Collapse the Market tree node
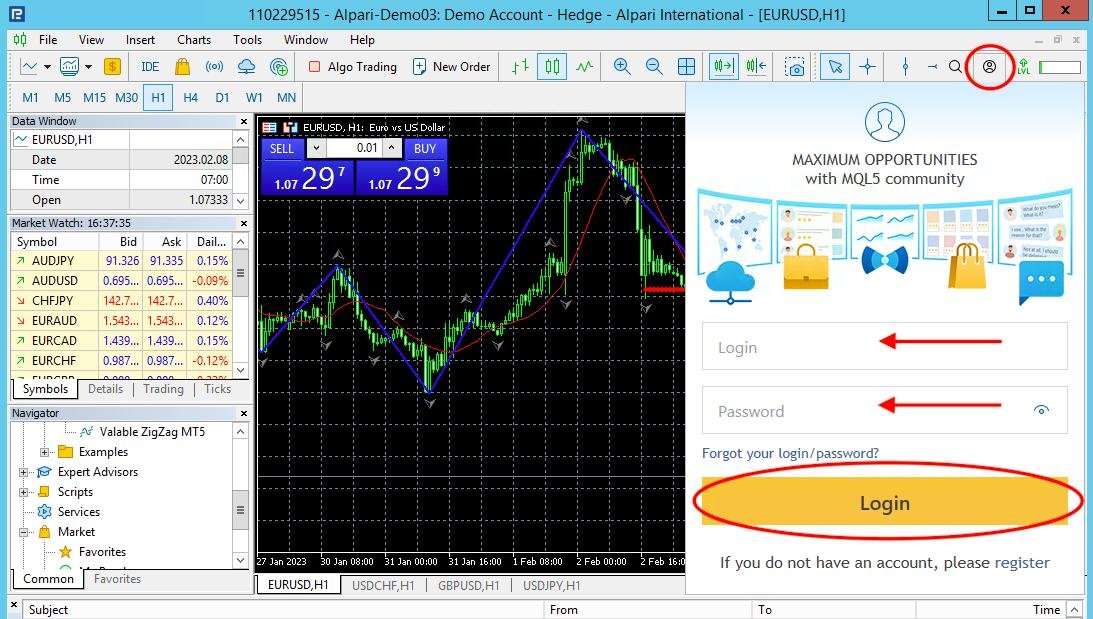This screenshot has height=619, width=1093. [23, 532]
